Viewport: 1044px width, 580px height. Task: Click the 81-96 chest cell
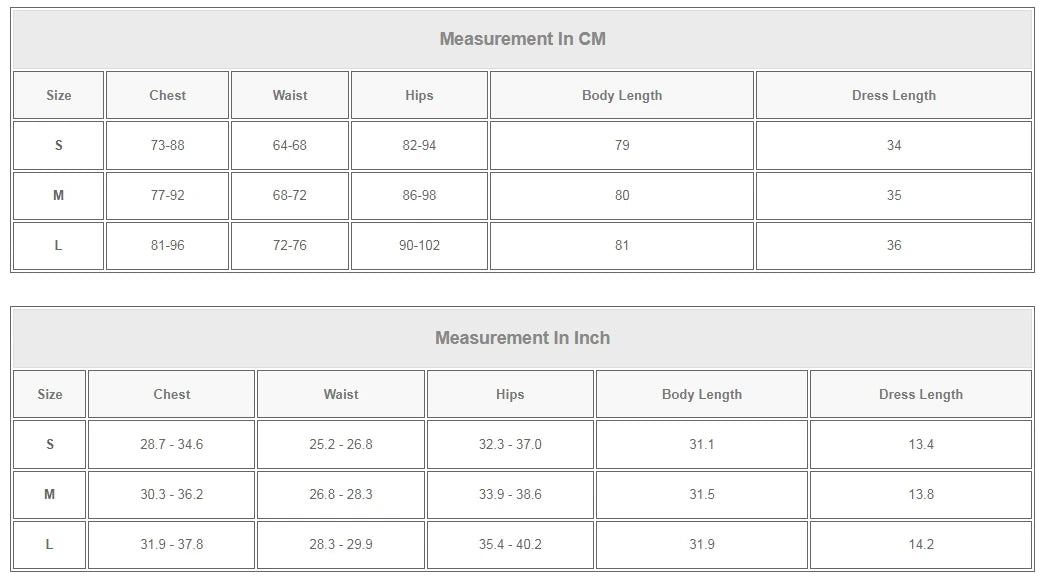[167, 245]
